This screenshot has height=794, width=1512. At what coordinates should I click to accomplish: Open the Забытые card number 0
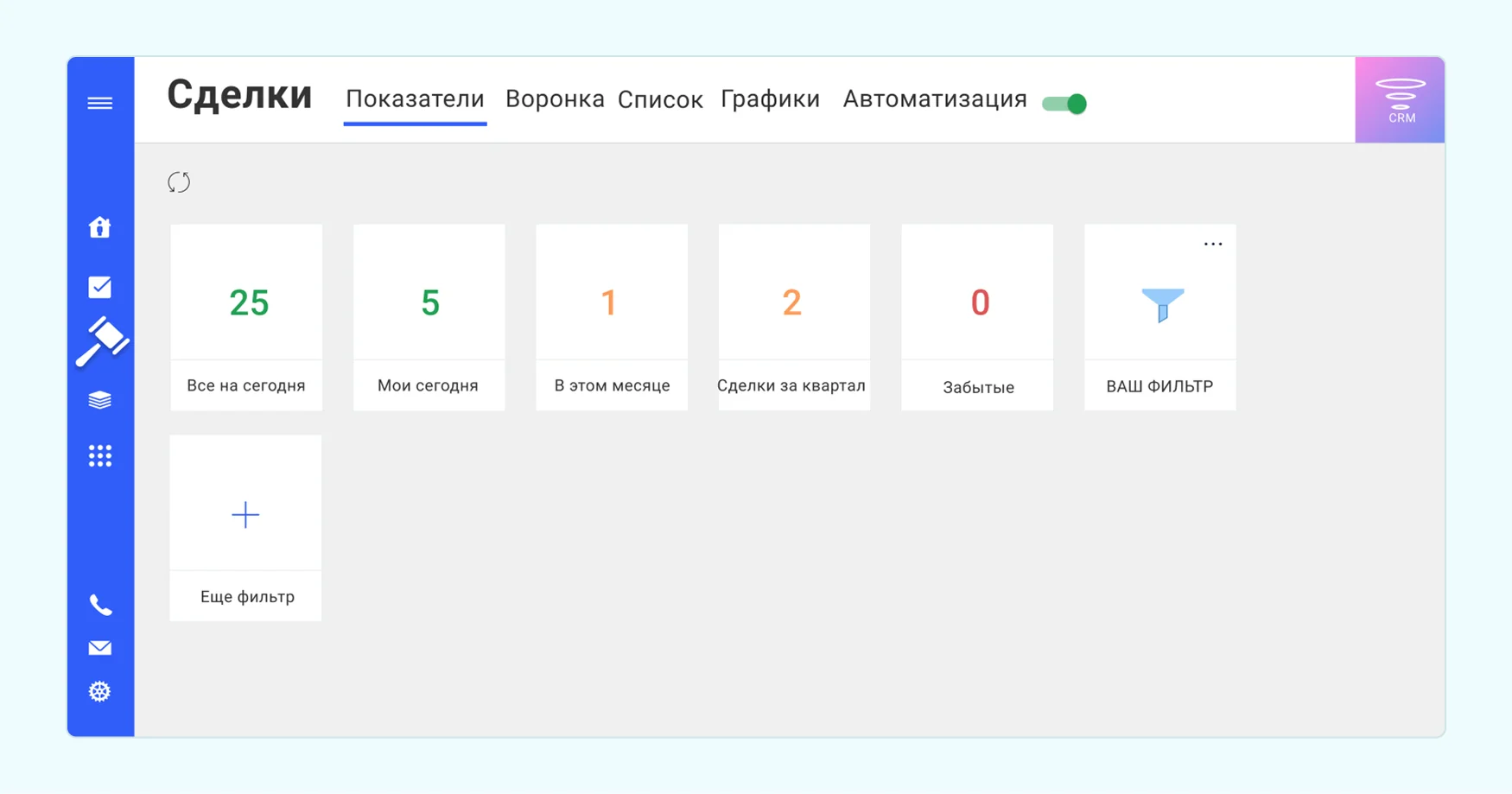(x=980, y=302)
